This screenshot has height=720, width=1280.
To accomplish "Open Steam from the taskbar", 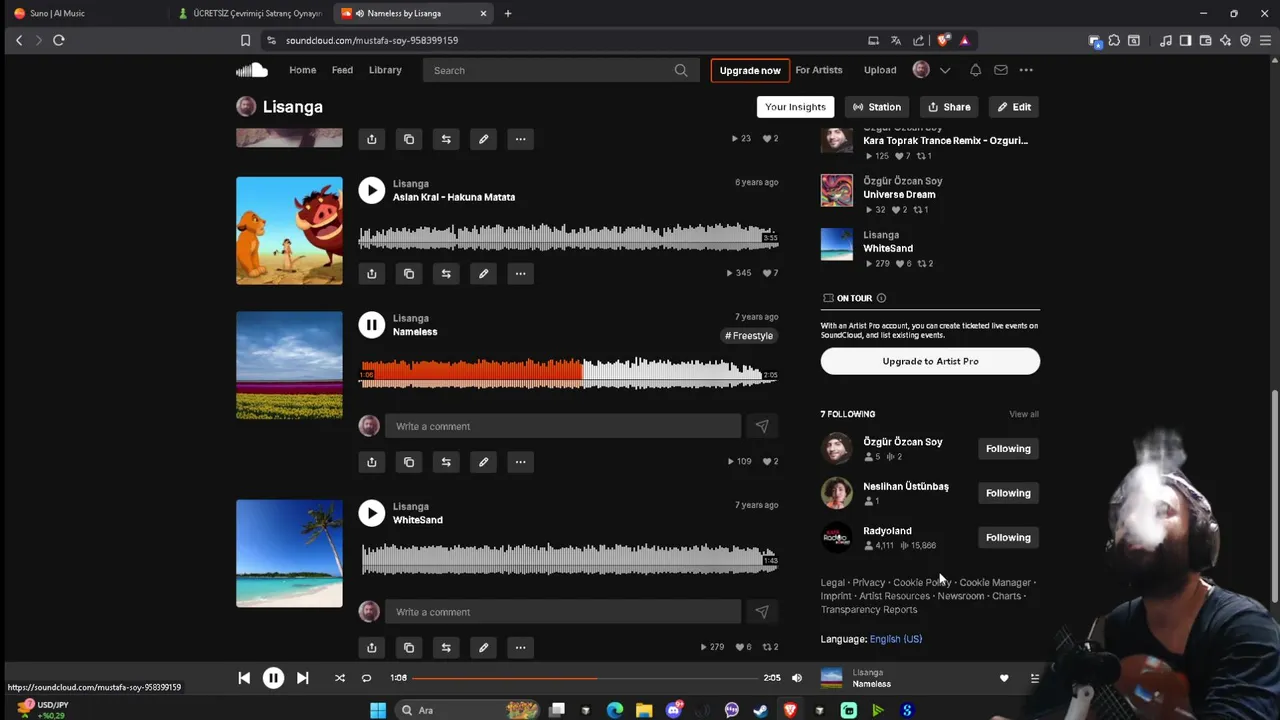I will click(x=761, y=710).
